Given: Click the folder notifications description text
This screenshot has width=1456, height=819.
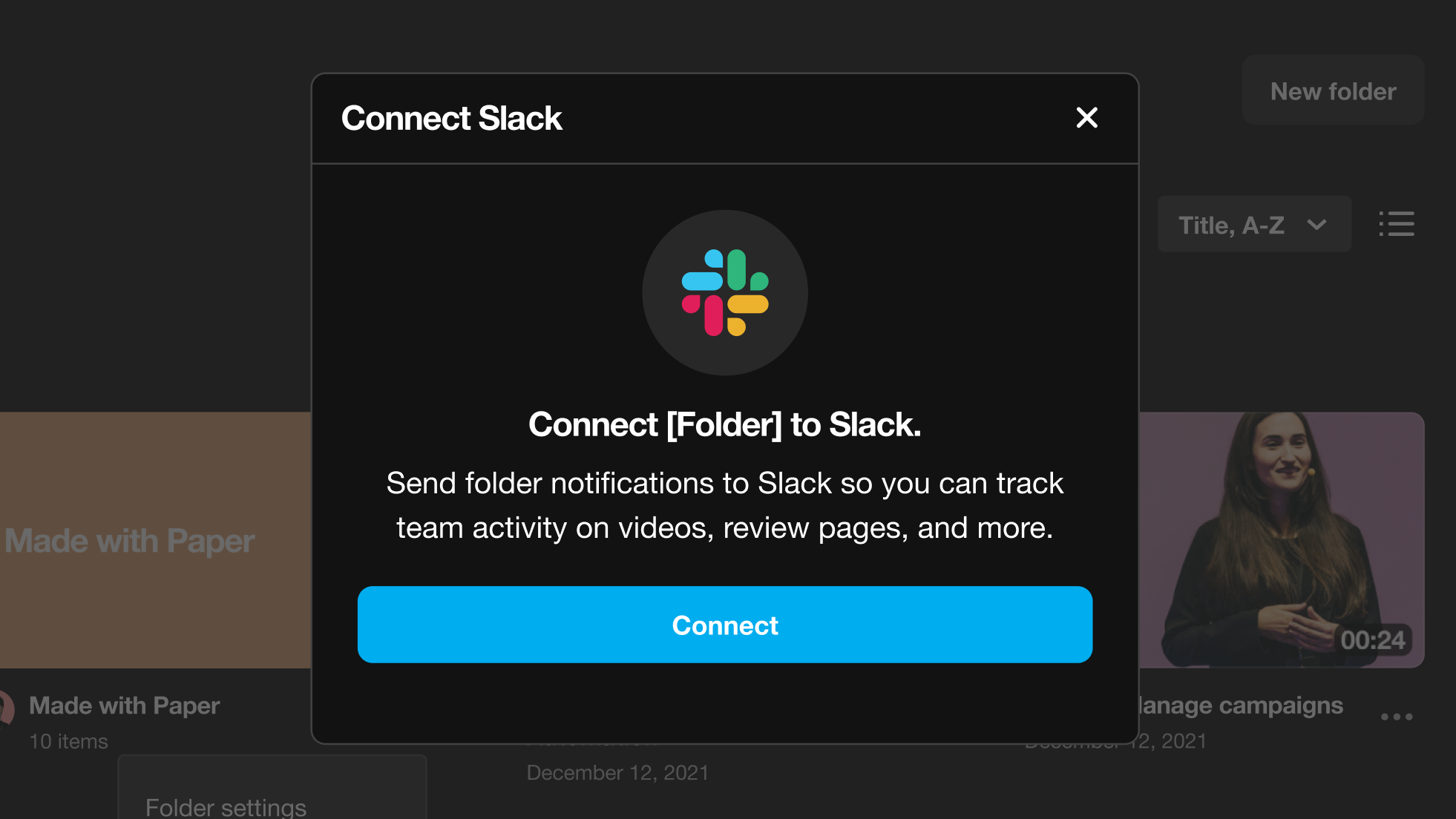Looking at the screenshot, I should [724, 505].
